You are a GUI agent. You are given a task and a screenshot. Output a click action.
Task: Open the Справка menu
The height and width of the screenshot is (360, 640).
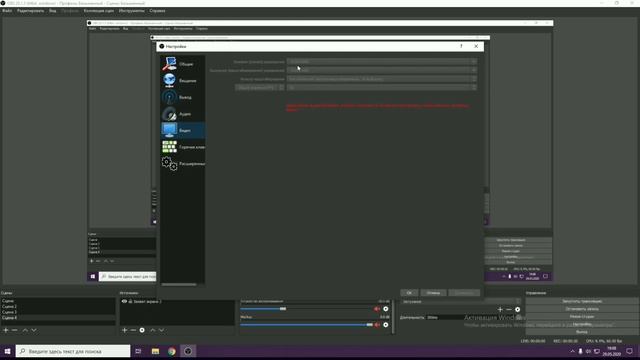pyautogui.click(x=157, y=11)
